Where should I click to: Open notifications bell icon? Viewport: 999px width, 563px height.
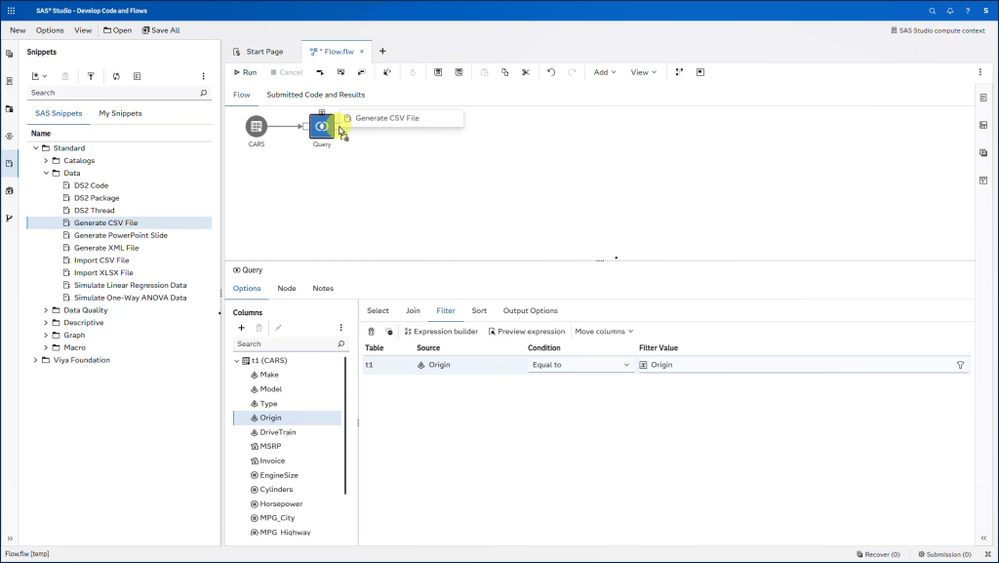pyautogui.click(x=950, y=11)
